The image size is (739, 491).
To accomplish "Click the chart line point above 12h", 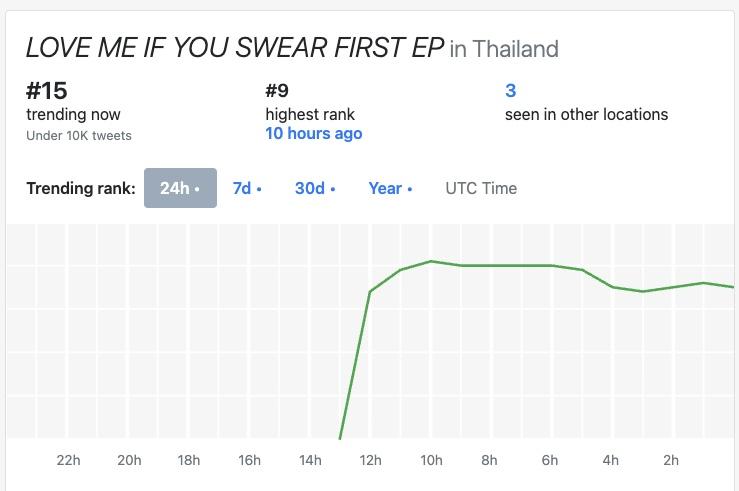I will point(370,292).
